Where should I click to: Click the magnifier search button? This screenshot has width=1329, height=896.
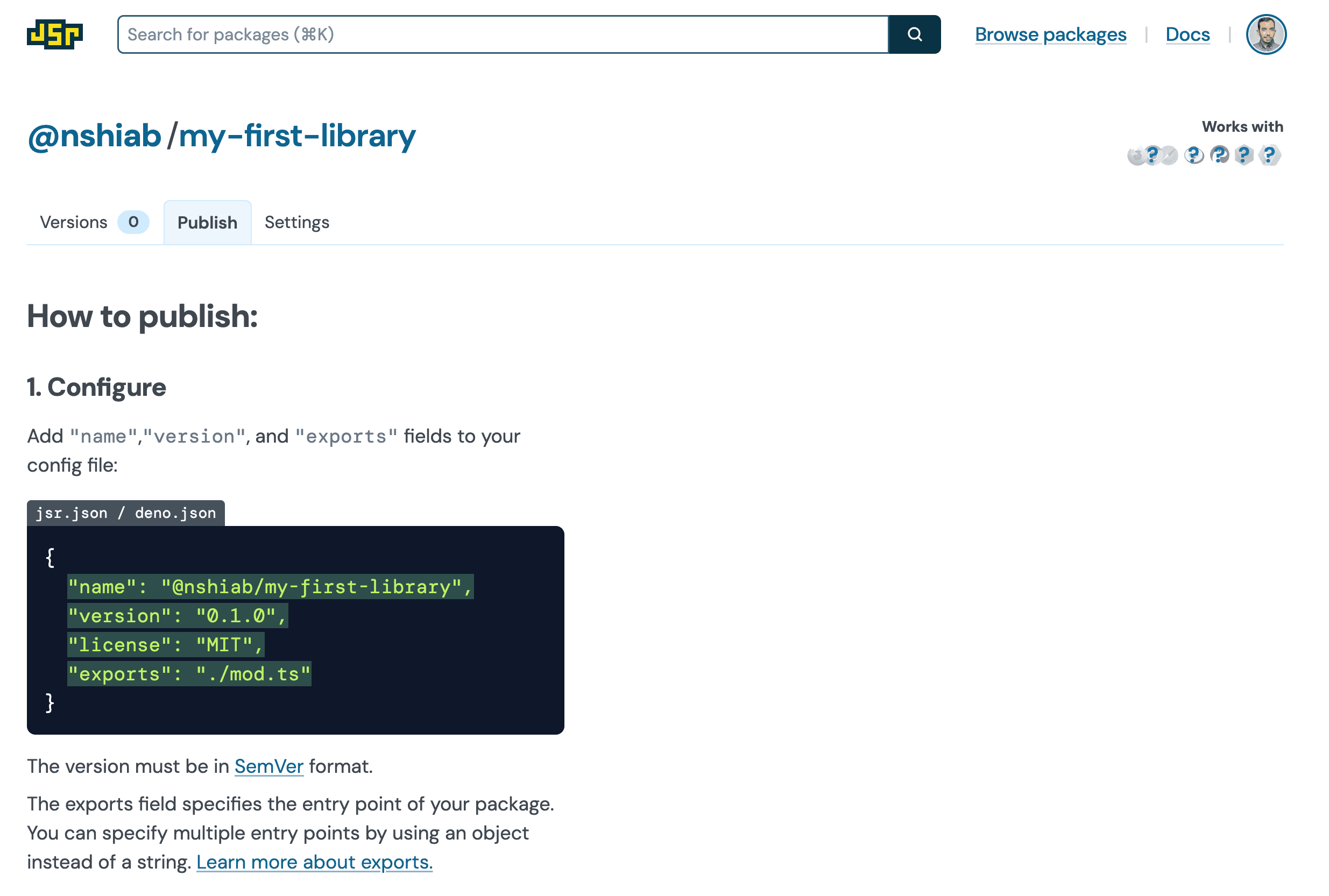(x=914, y=34)
